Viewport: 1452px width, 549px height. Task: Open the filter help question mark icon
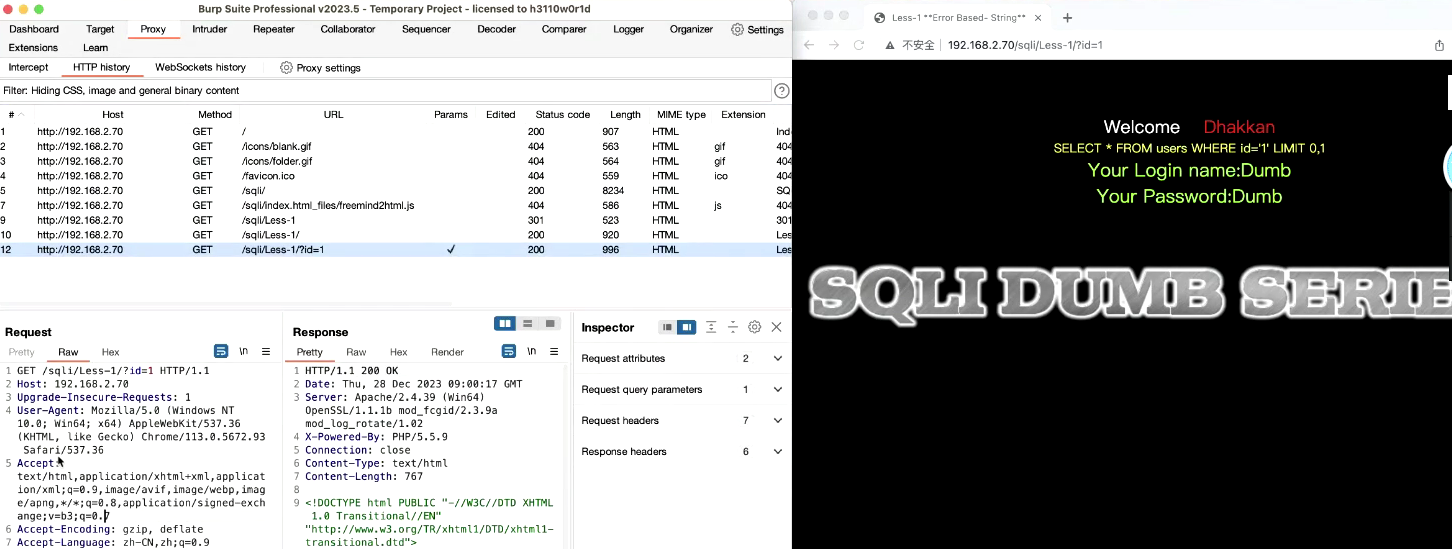[x=782, y=91]
